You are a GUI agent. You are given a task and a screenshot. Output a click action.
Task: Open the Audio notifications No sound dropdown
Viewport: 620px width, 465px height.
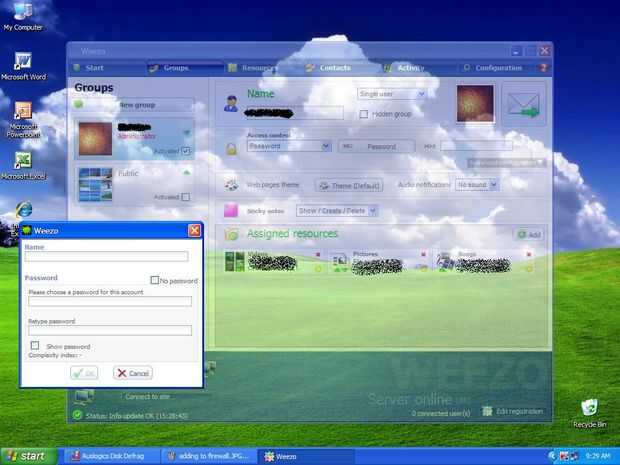click(x=476, y=185)
